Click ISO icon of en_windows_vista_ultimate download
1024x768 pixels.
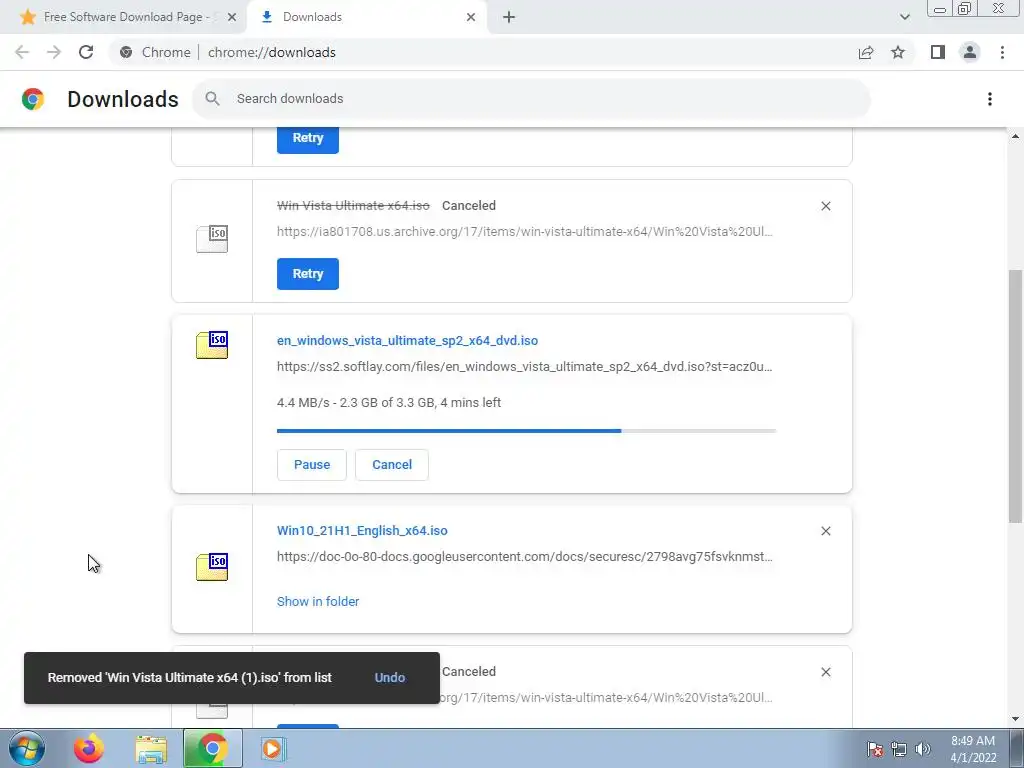[212, 345]
